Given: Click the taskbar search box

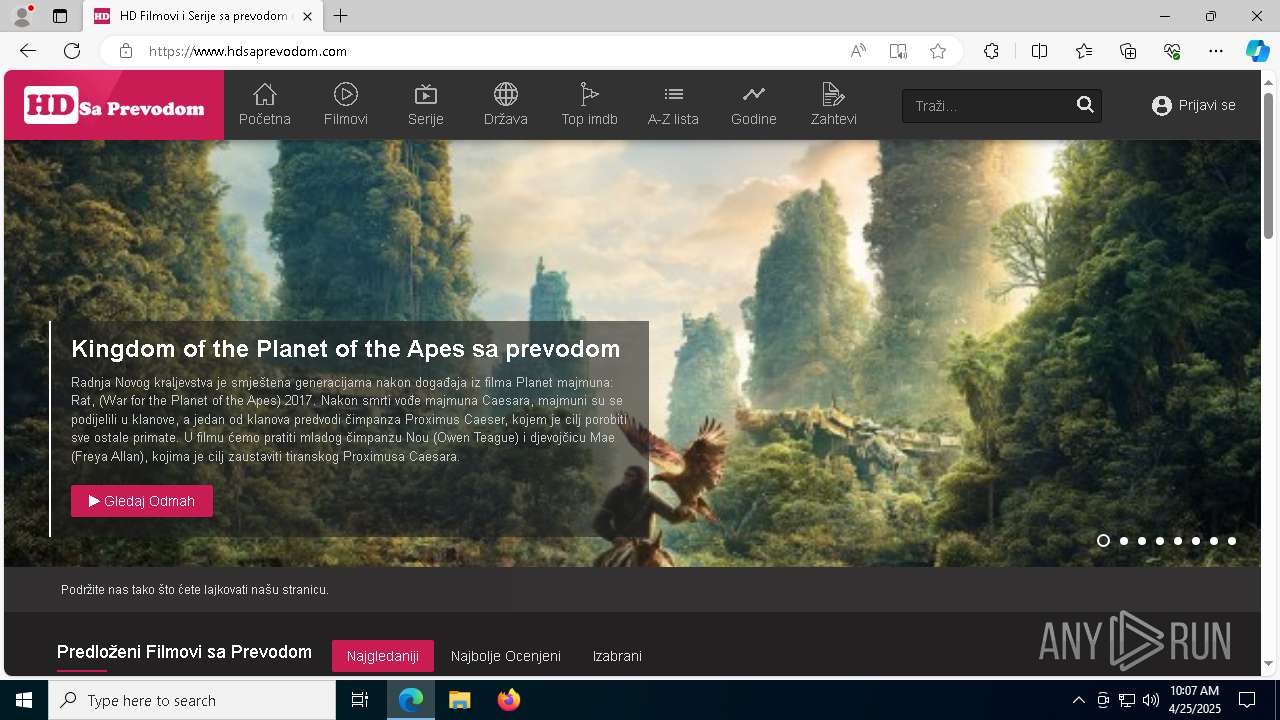Looking at the screenshot, I should pos(192,700).
